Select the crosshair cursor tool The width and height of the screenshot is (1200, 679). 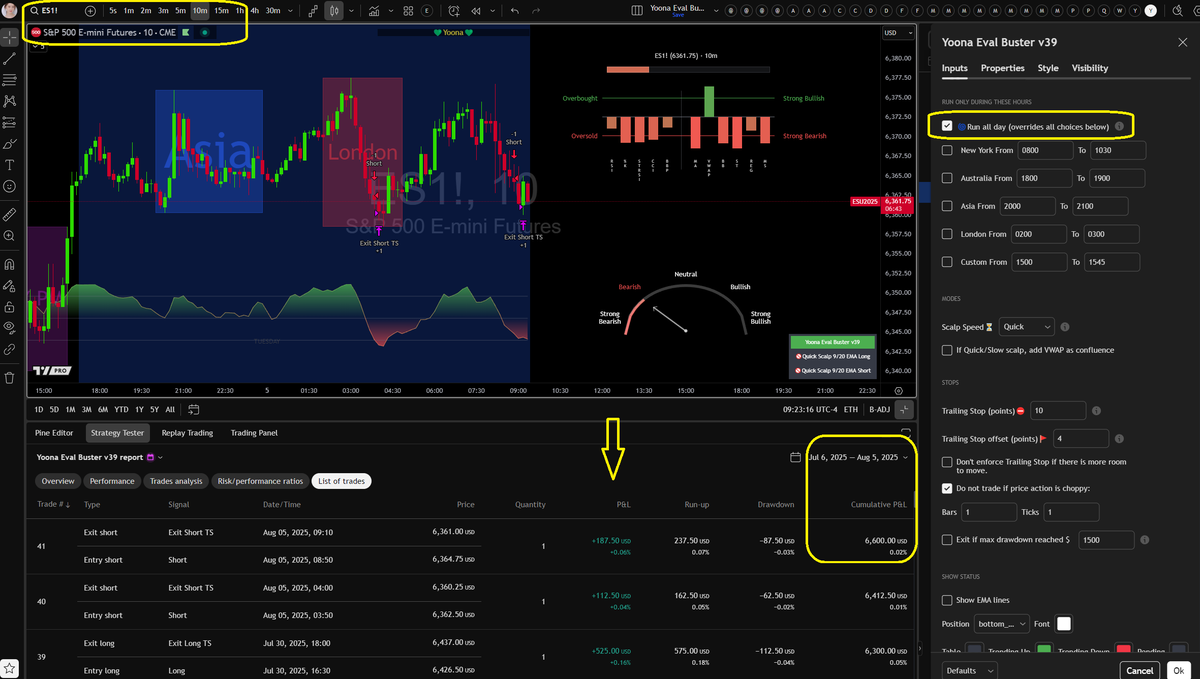point(9,37)
